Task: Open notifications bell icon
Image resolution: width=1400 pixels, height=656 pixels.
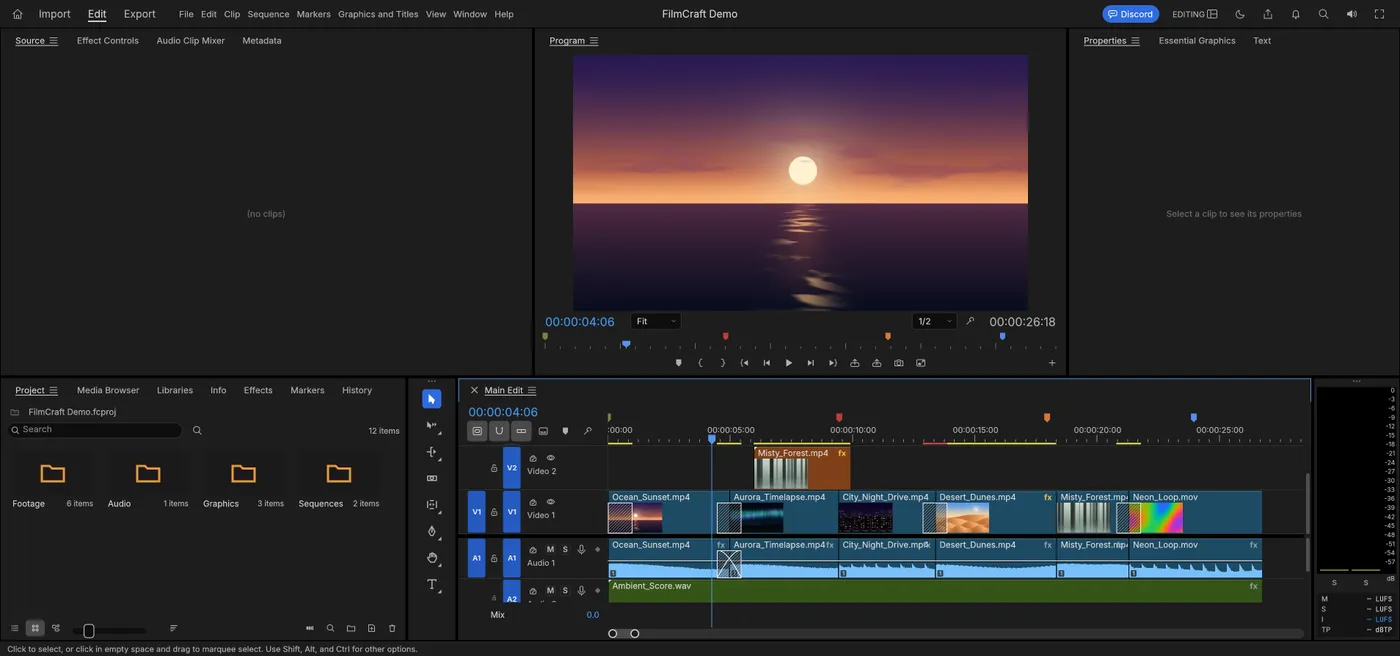Action: (1295, 14)
